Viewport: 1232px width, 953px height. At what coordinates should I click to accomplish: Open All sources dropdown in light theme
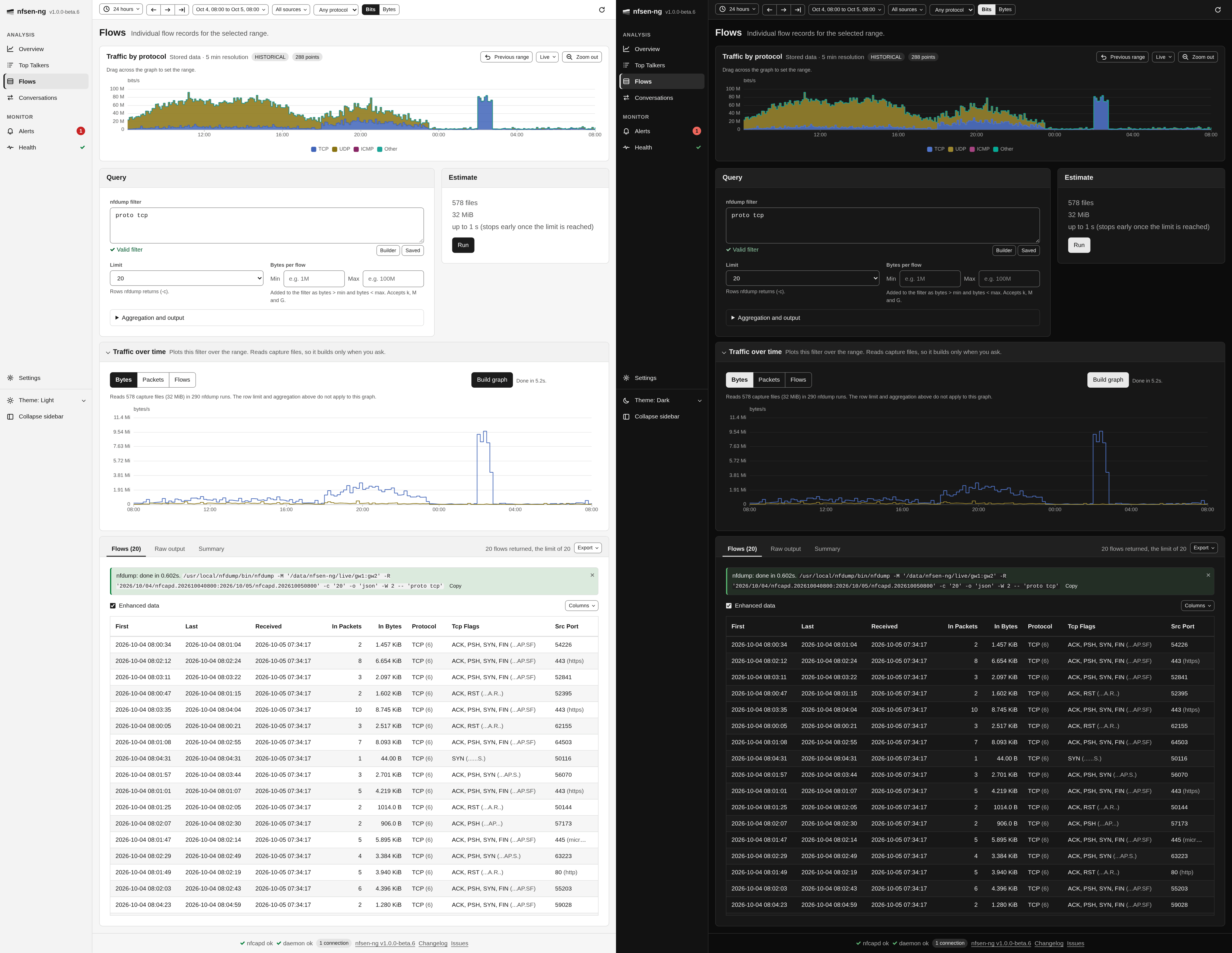(x=291, y=10)
